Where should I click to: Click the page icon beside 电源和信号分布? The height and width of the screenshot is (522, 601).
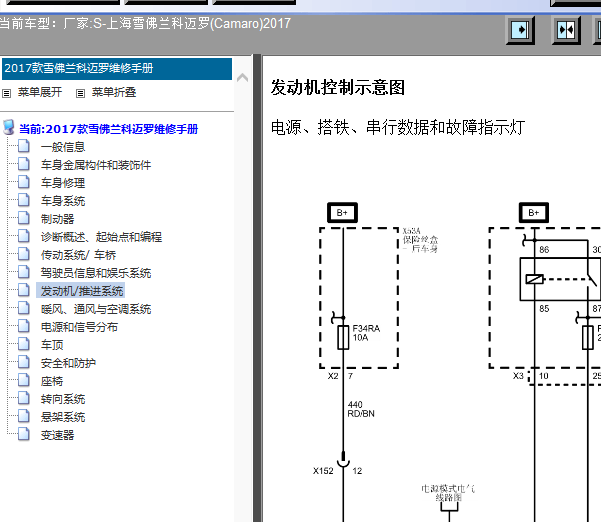tap(24, 326)
